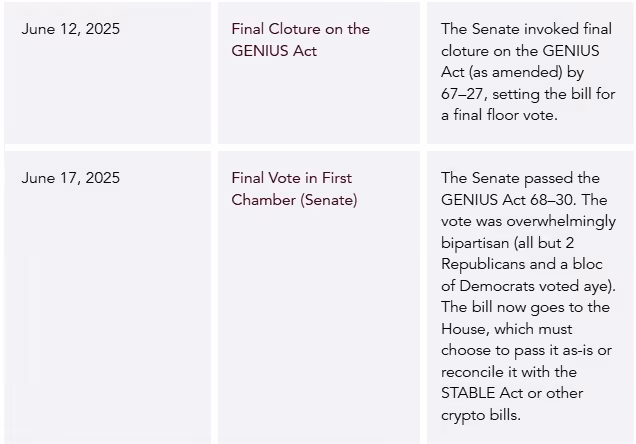The image size is (636, 444).
Task: Open the Final Cloture on the GENIUS Act link
Action: coord(301,40)
